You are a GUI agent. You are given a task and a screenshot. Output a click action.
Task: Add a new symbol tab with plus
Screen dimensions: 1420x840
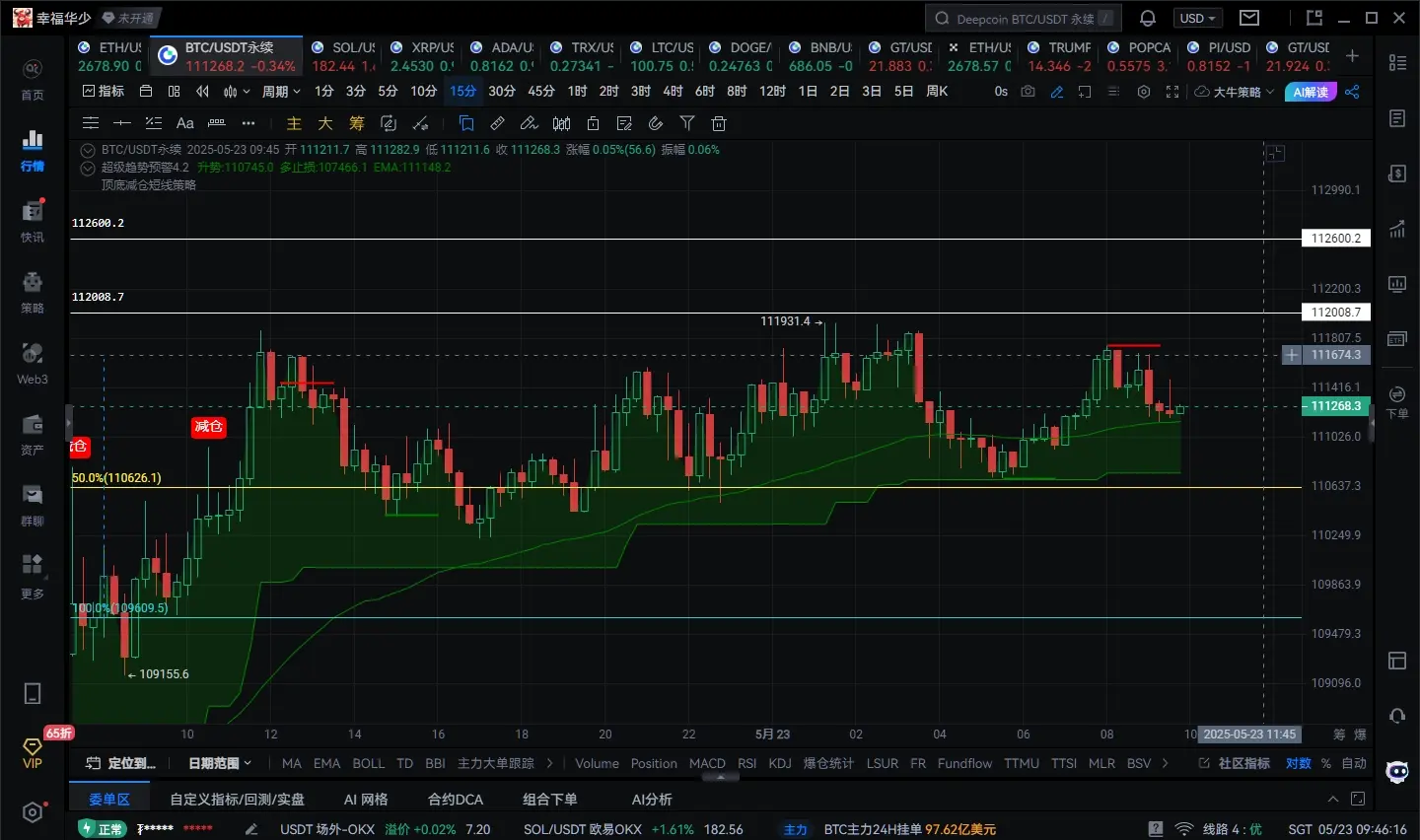click(1352, 56)
